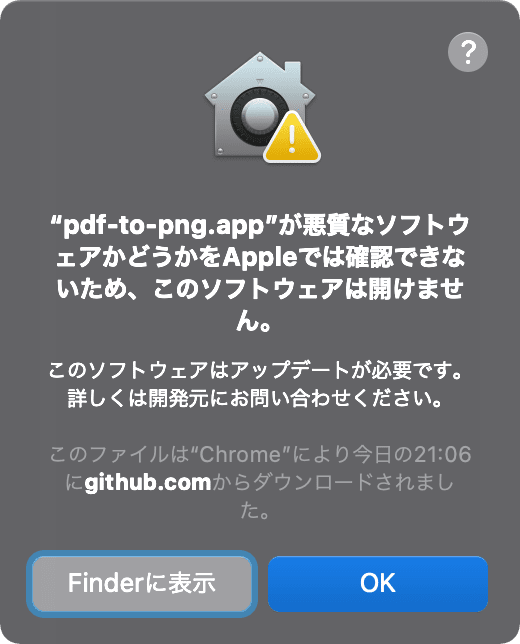Image resolution: width=520 pixels, height=644 pixels.
Task: Click the final "た。" line of download info
Action: (x=255, y=511)
